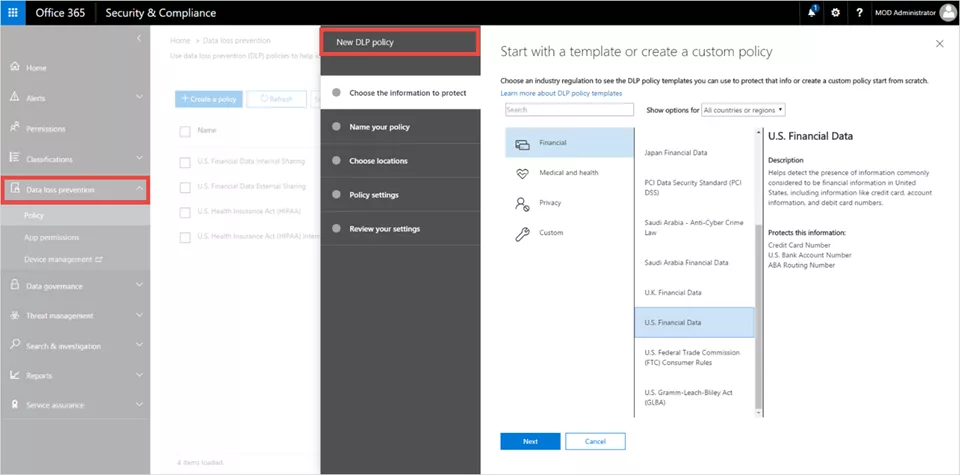Expand the Threat management chevron
Screen dimensions: 960x475
139,315
